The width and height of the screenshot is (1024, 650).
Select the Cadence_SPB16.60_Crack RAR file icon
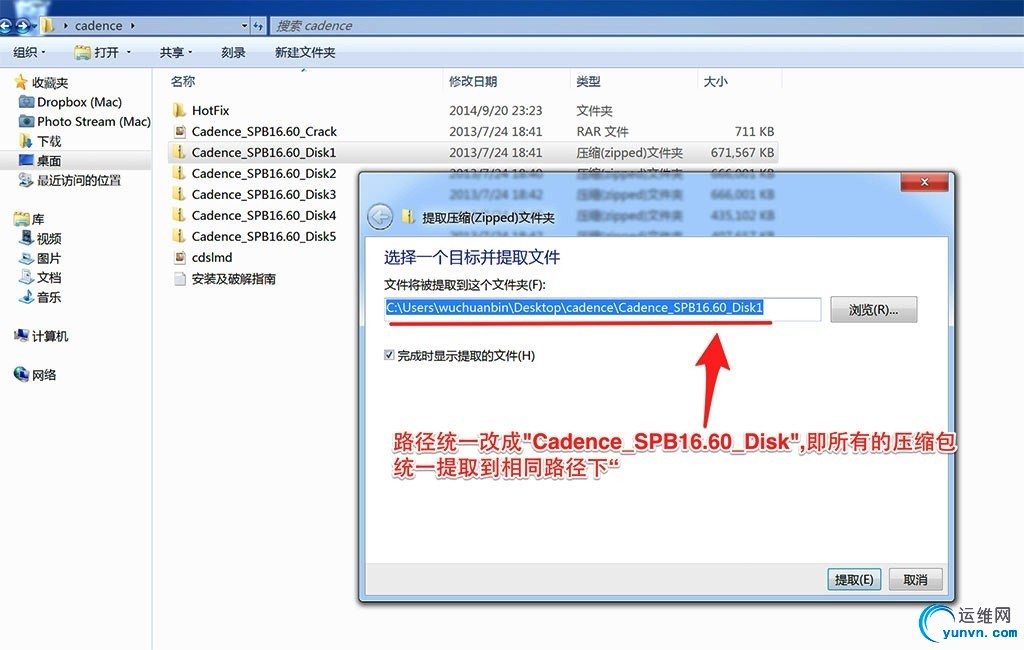[x=180, y=131]
